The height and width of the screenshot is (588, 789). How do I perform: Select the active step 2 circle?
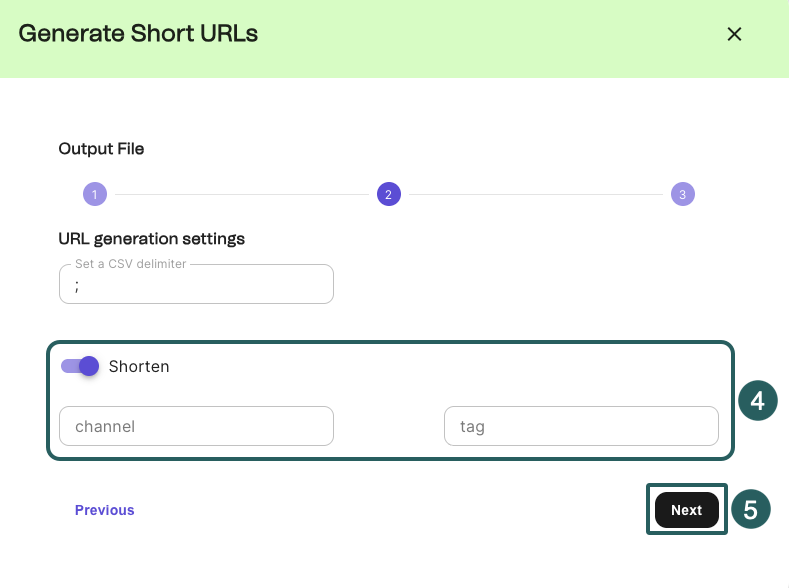(388, 194)
